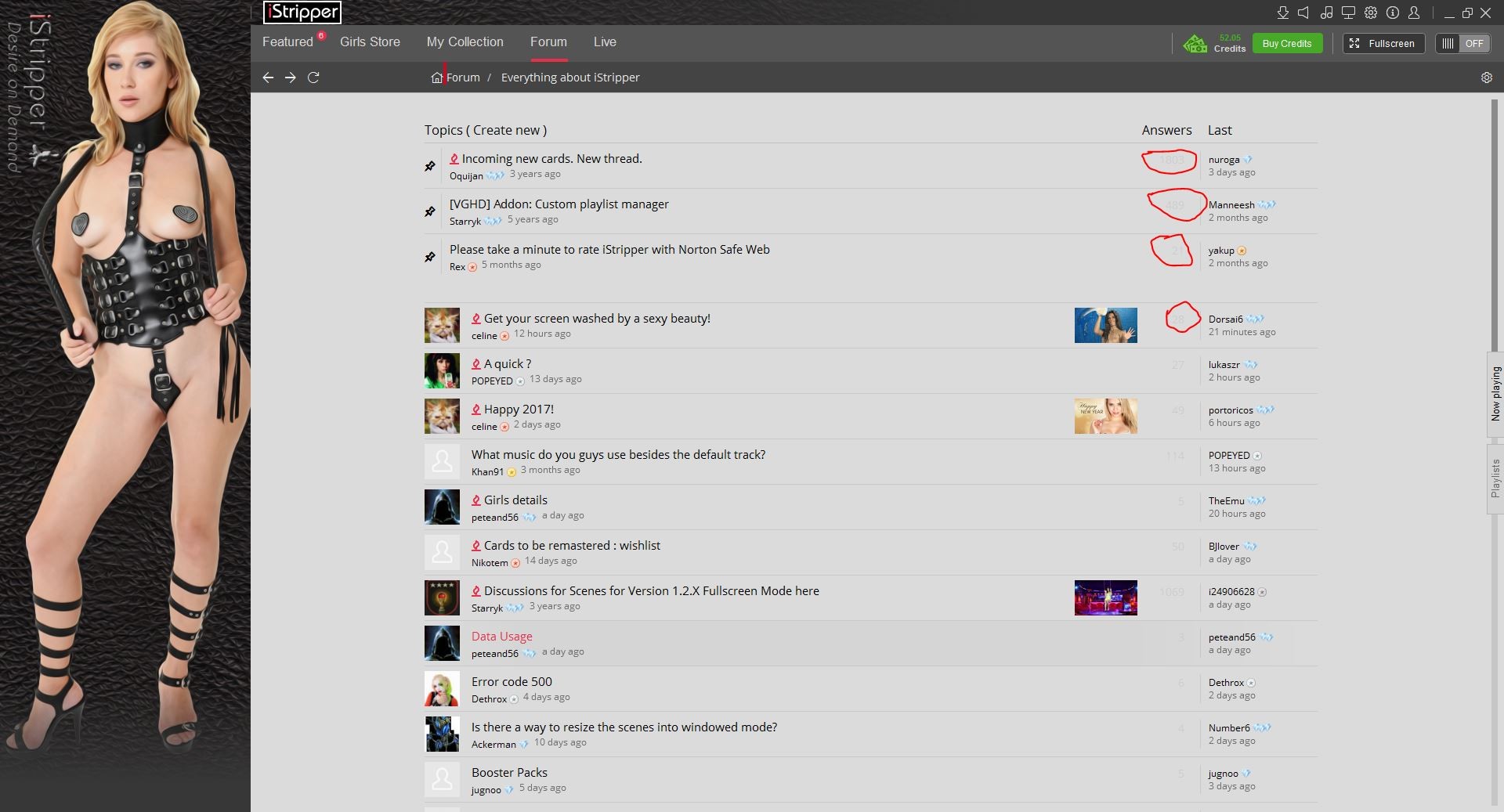Click pin icon beside Norton Safe Web thread

coord(430,257)
